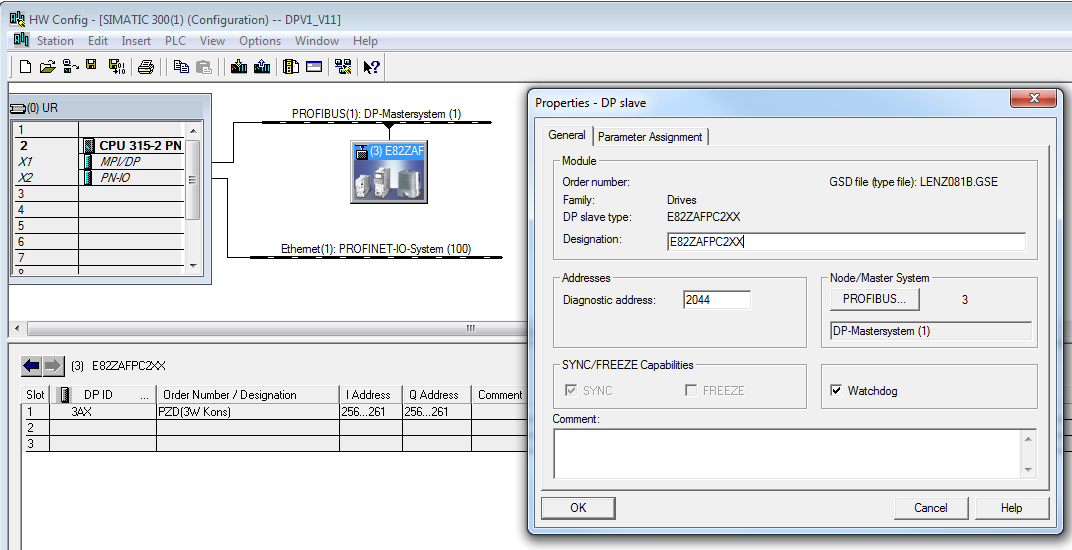Click the New station toolbar icon

coord(25,66)
